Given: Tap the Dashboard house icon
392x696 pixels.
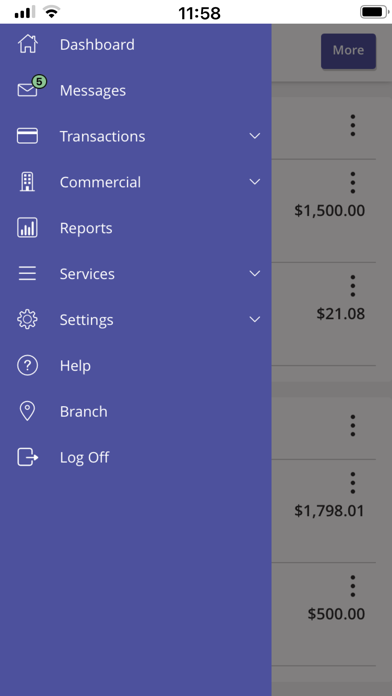Looking at the screenshot, I should [x=28, y=44].
